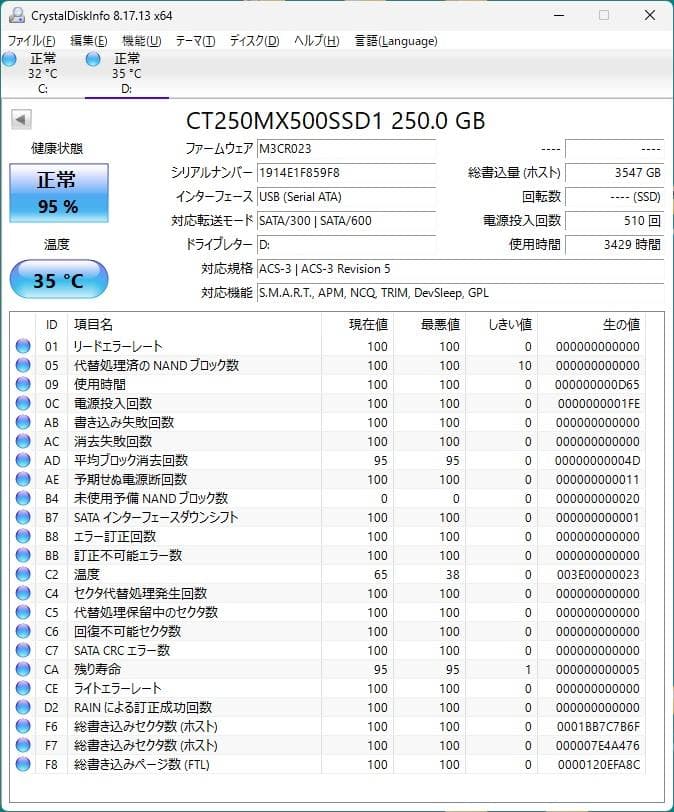Click the transfer mode field SATA/300 | SATA/600
This screenshot has width=674, height=812.
coord(346,221)
